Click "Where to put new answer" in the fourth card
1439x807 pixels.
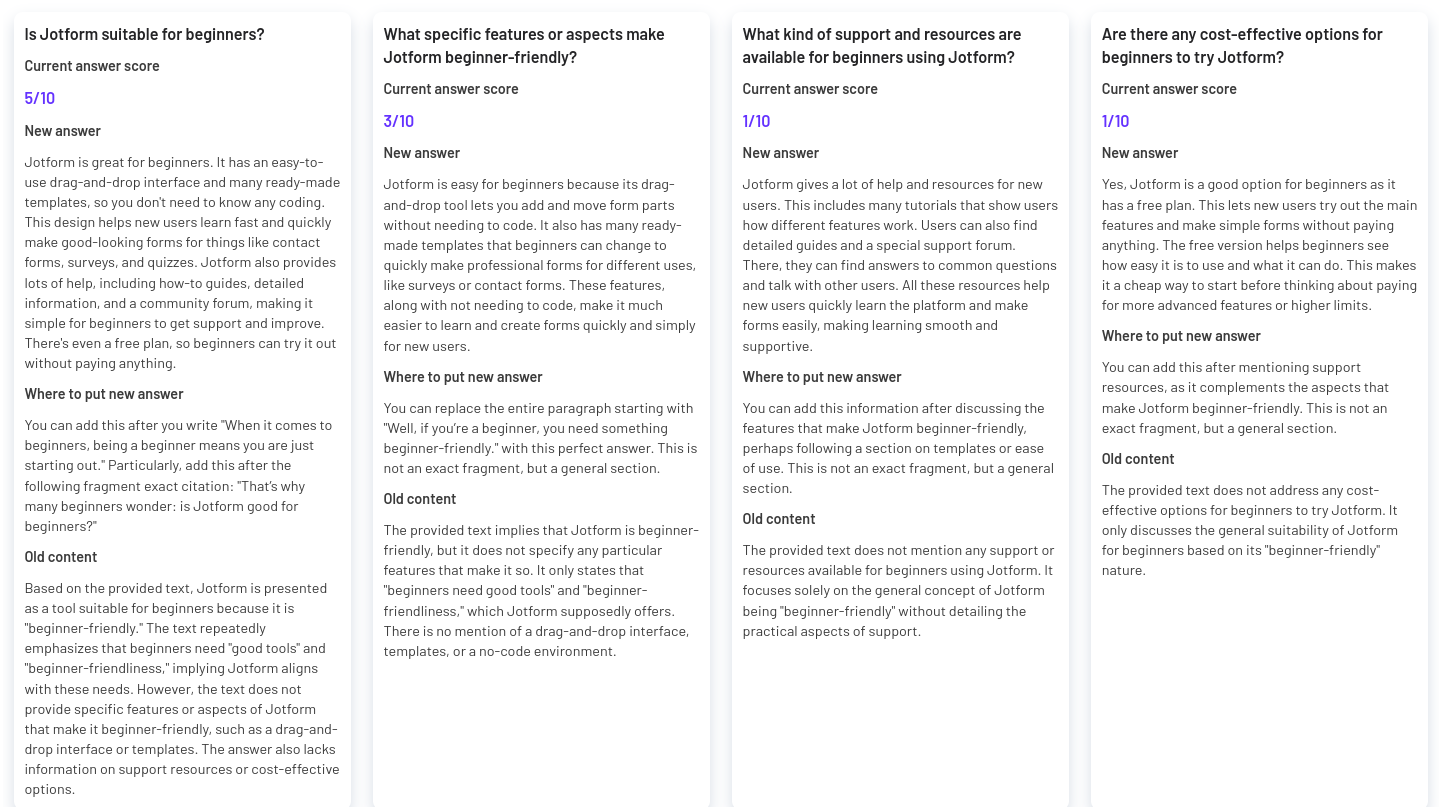click(1181, 336)
